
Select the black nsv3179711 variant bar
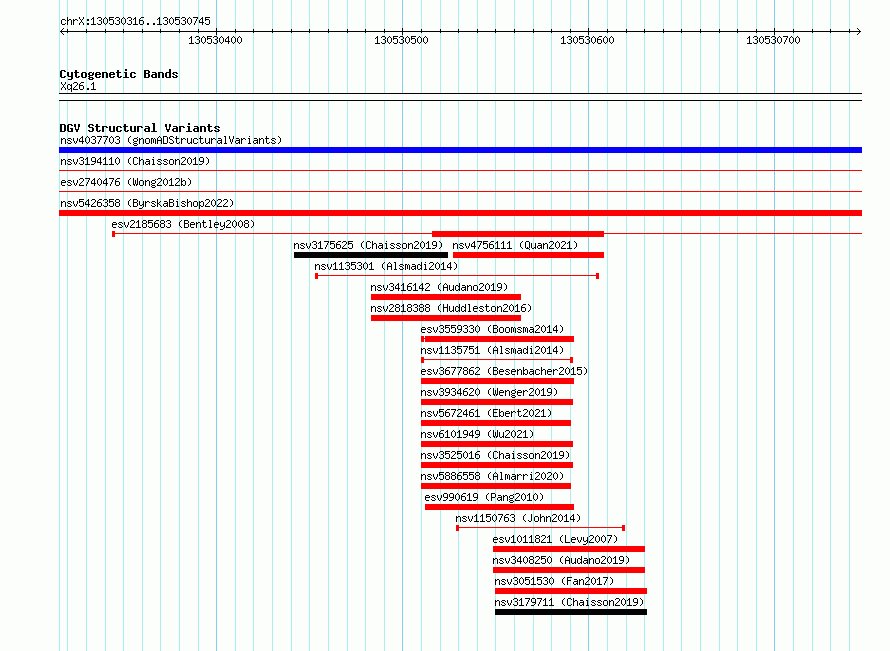point(571,612)
